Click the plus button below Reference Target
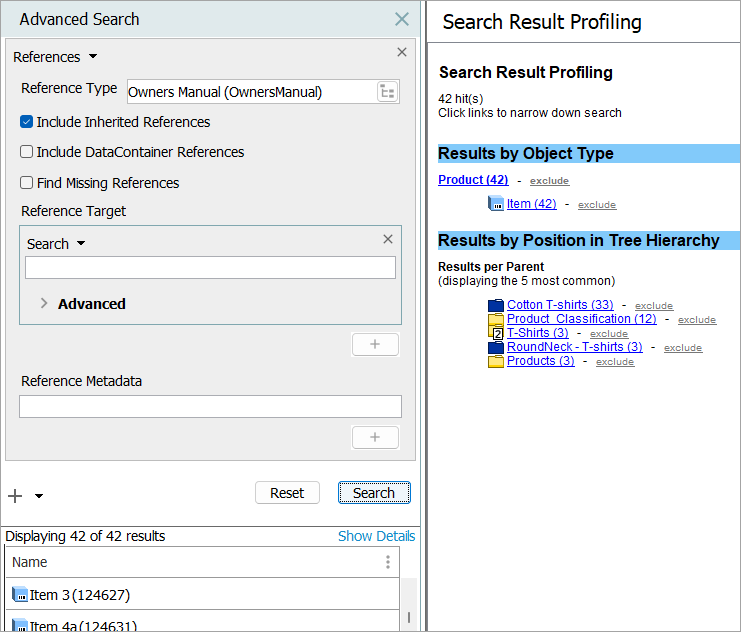The image size is (741, 632). point(375,344)
